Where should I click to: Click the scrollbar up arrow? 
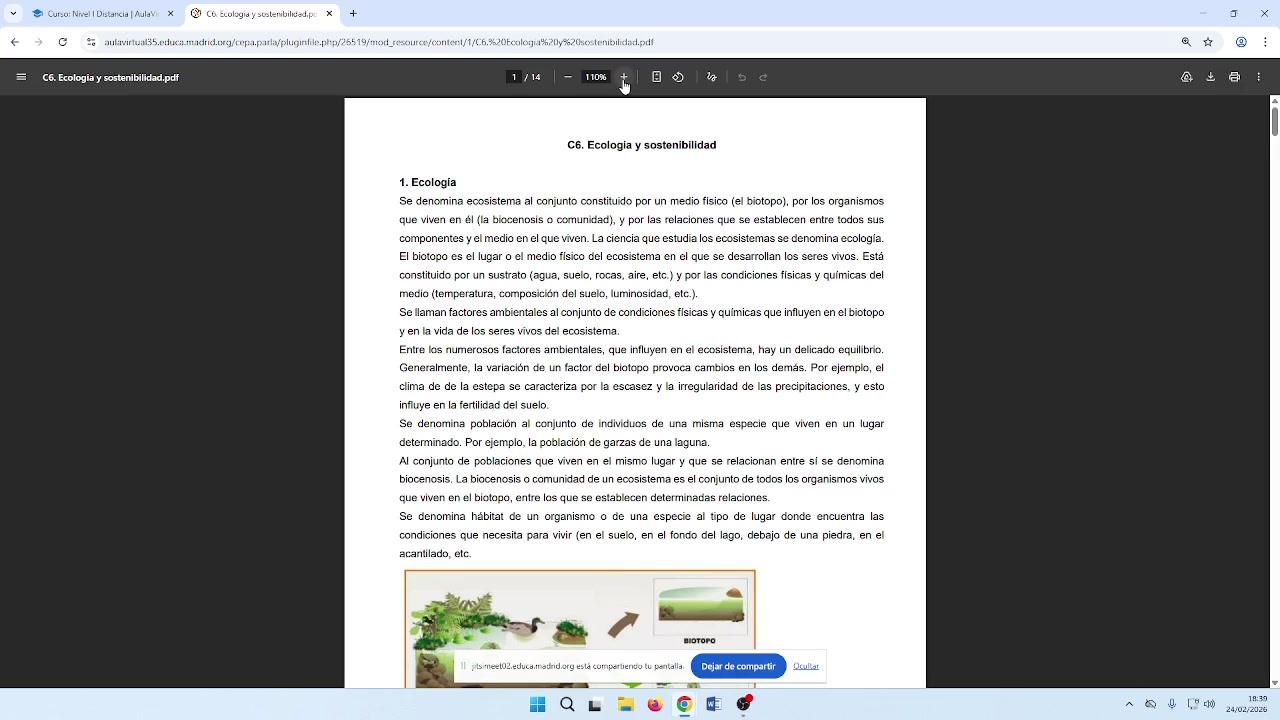tap(1274, 101)
